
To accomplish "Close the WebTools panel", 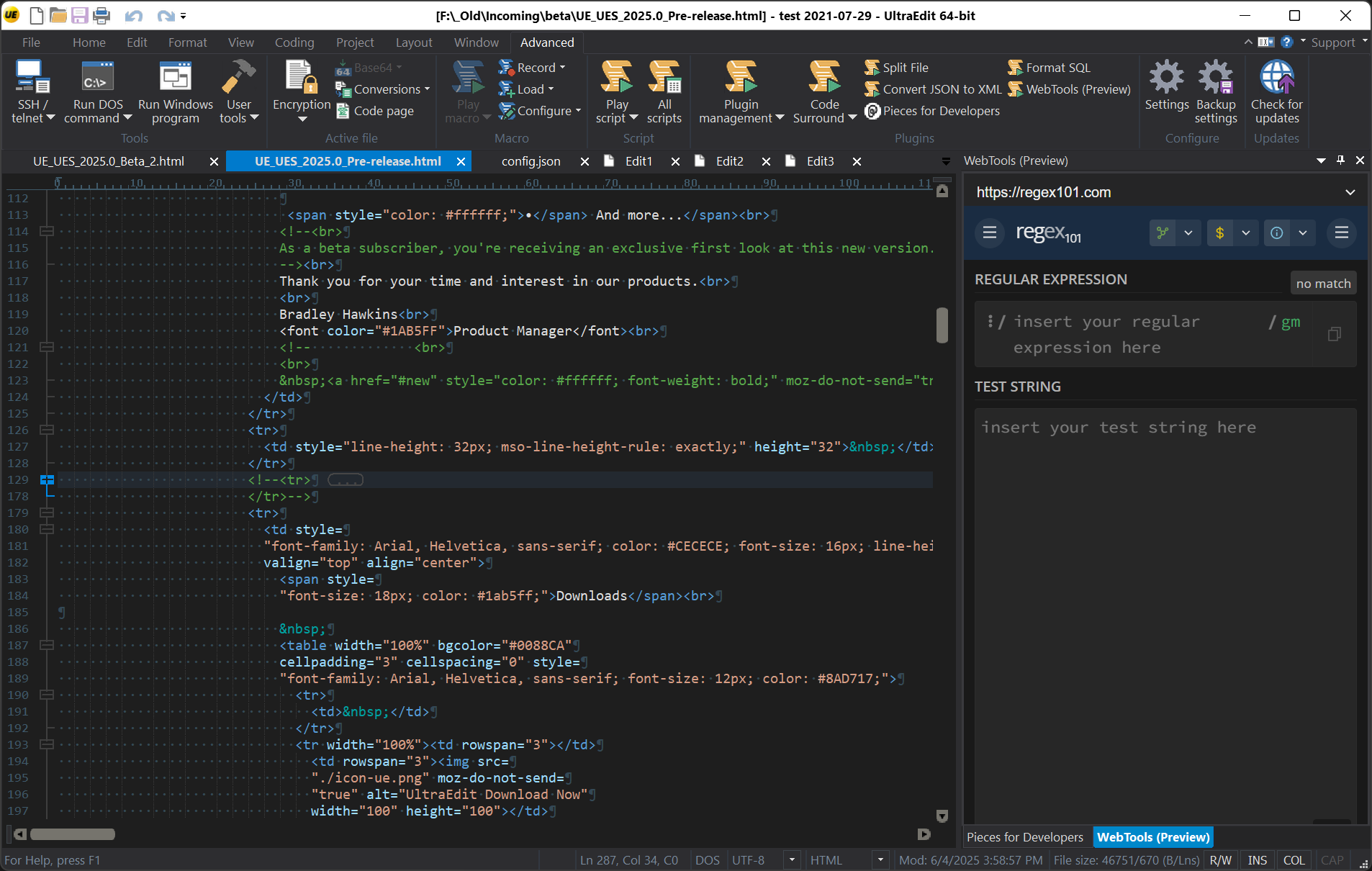I will [x=1360, y=161].
